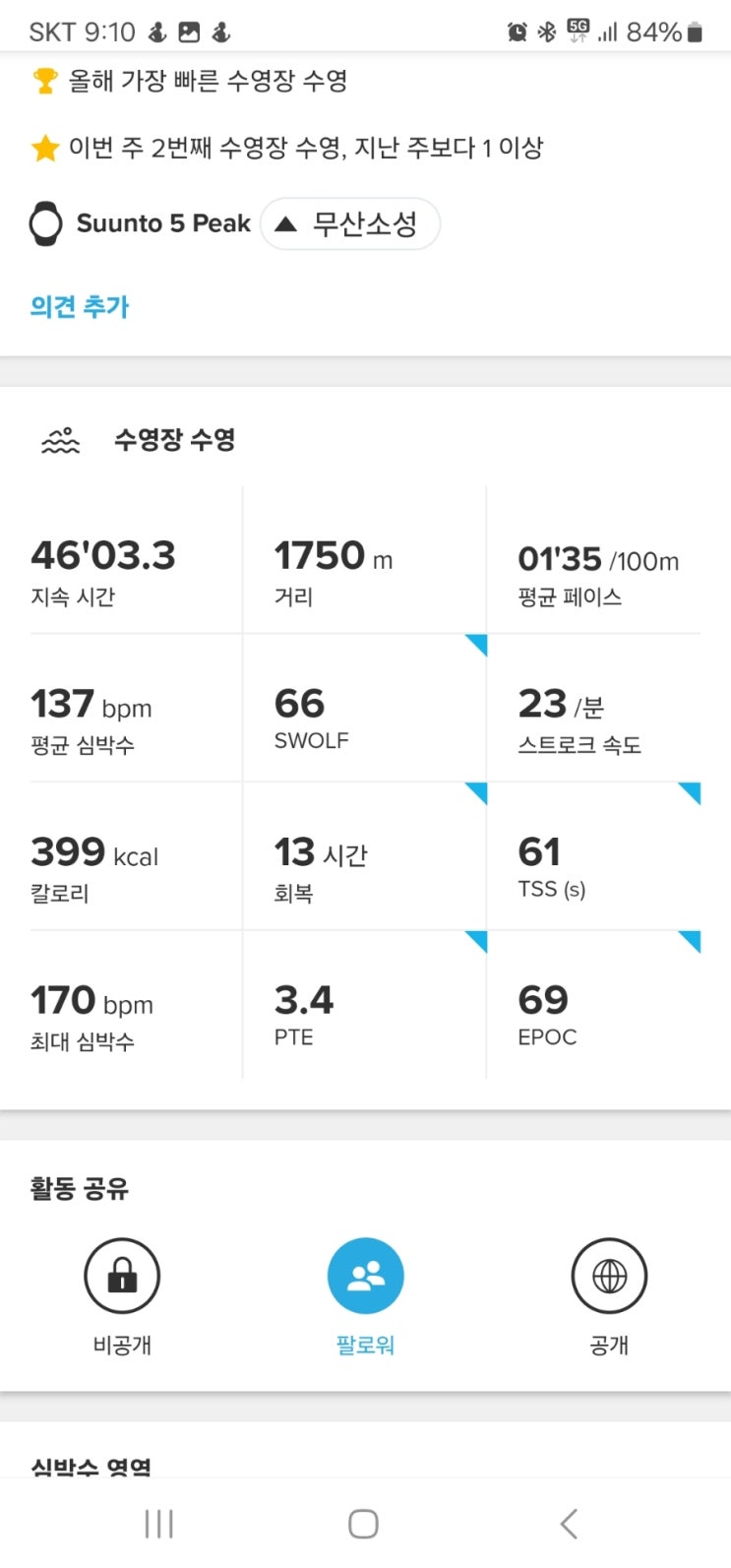Open the 무산소성 anaerobic tag chip
This screenshot has width=731, height=1568.
coord(350,224)
